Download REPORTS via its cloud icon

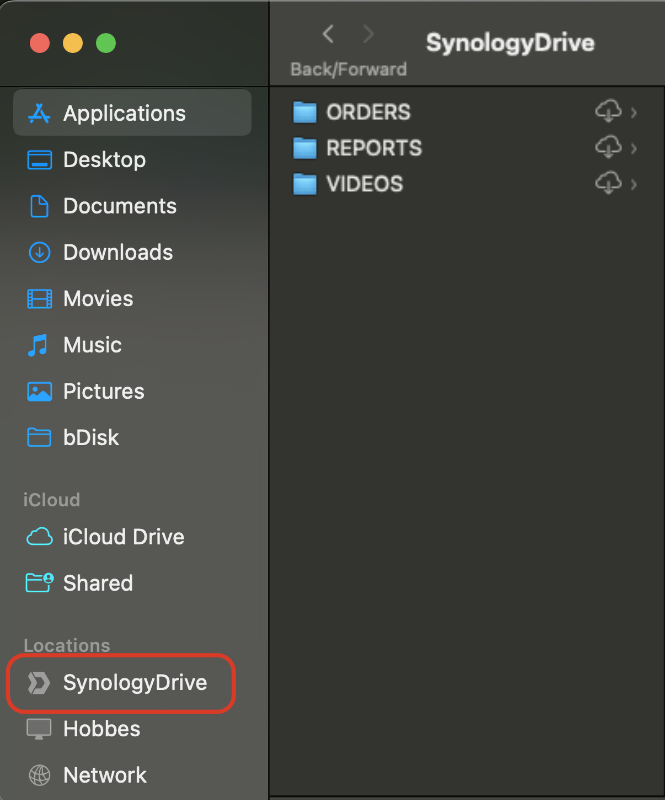608,147
